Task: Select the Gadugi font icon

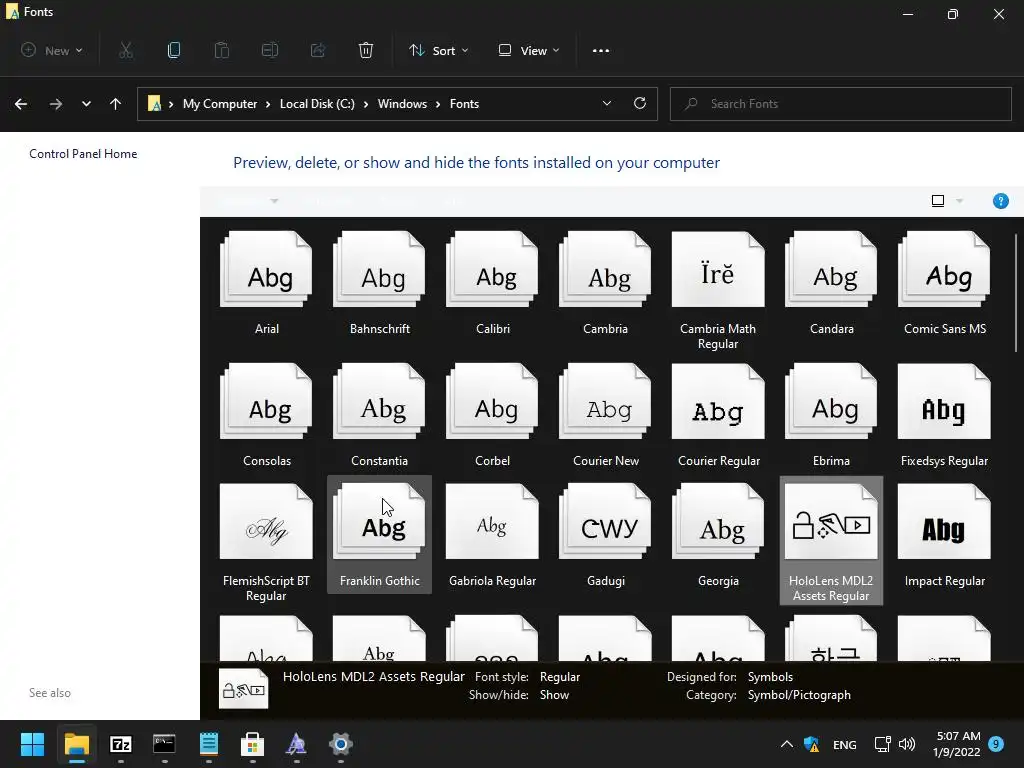Action: (605, 522)
